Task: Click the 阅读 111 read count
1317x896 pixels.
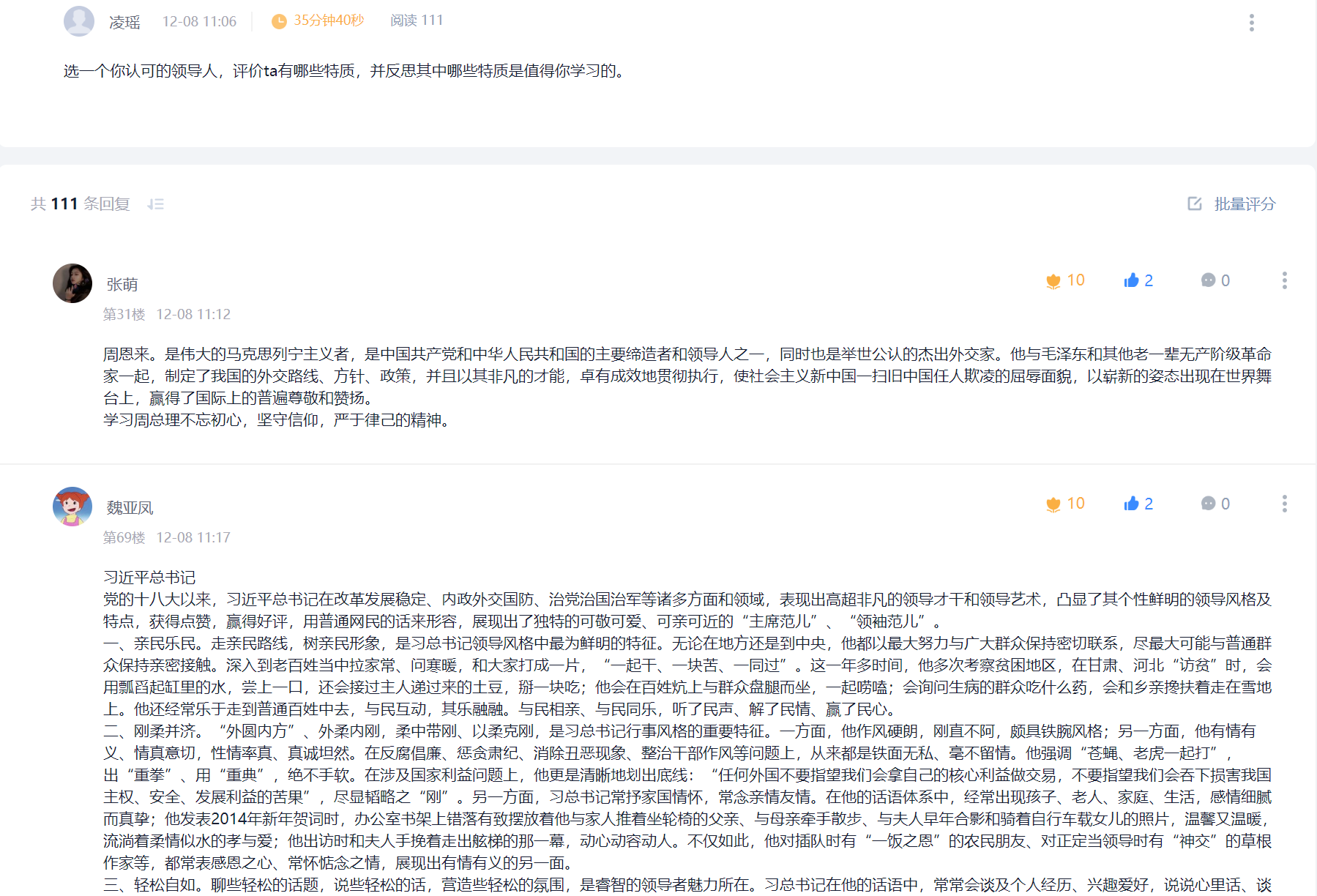Action: tap(417, 20)
